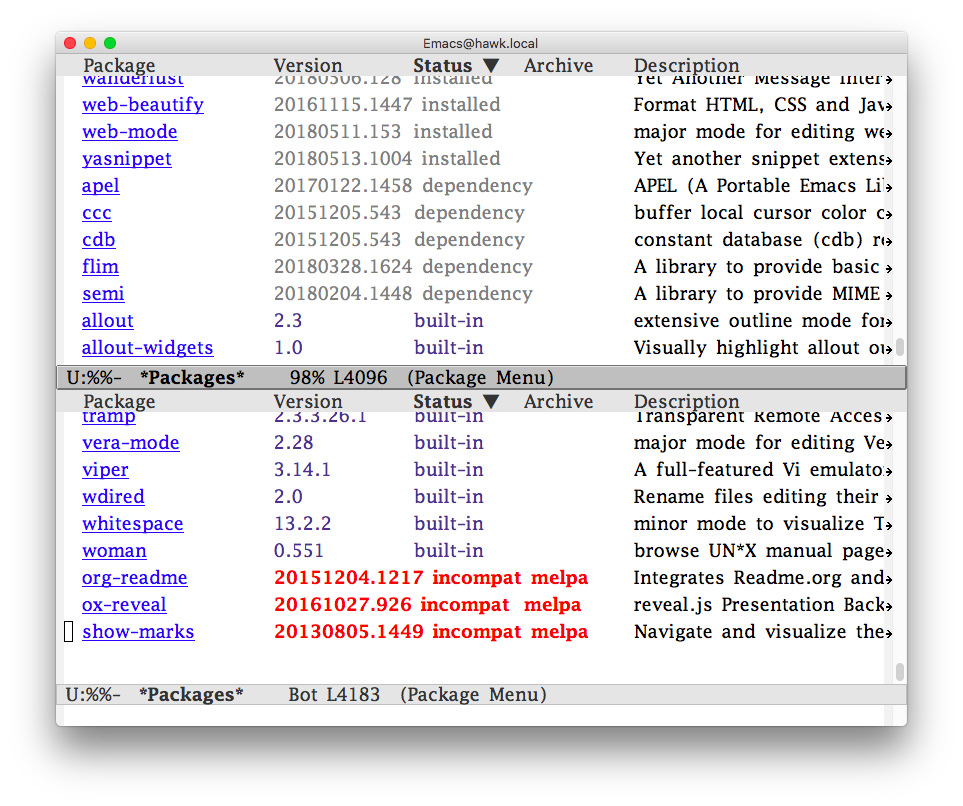Click Description column header in lower pane
Viewport: 963px width, 806px height.
coord(687,401)
